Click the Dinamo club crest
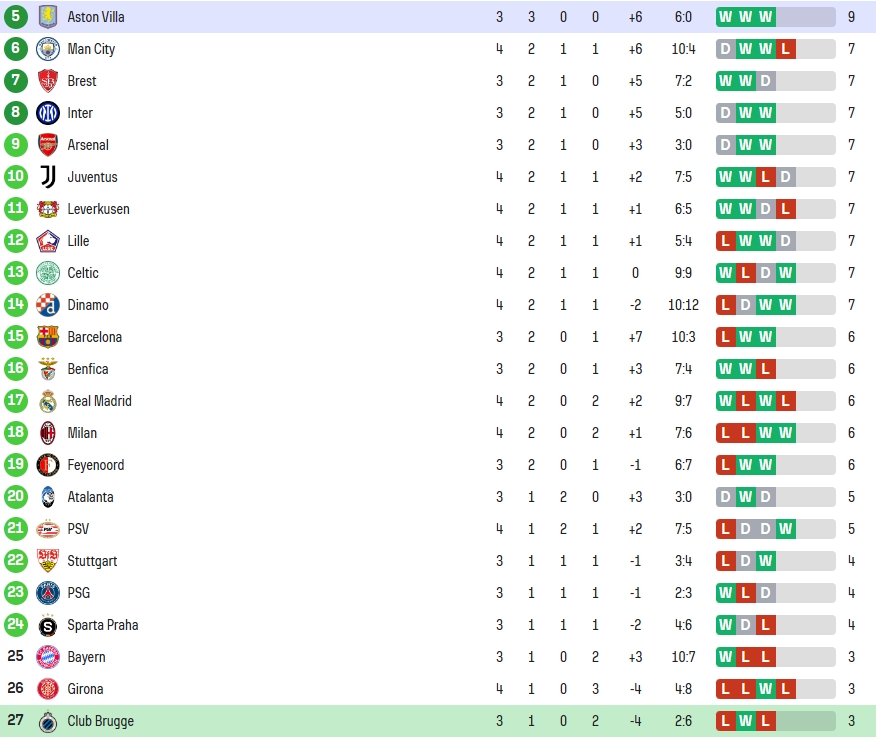Image resolution: width=876 pixels, height=740 pixels. pyautogui.click(x=48, y=305)
